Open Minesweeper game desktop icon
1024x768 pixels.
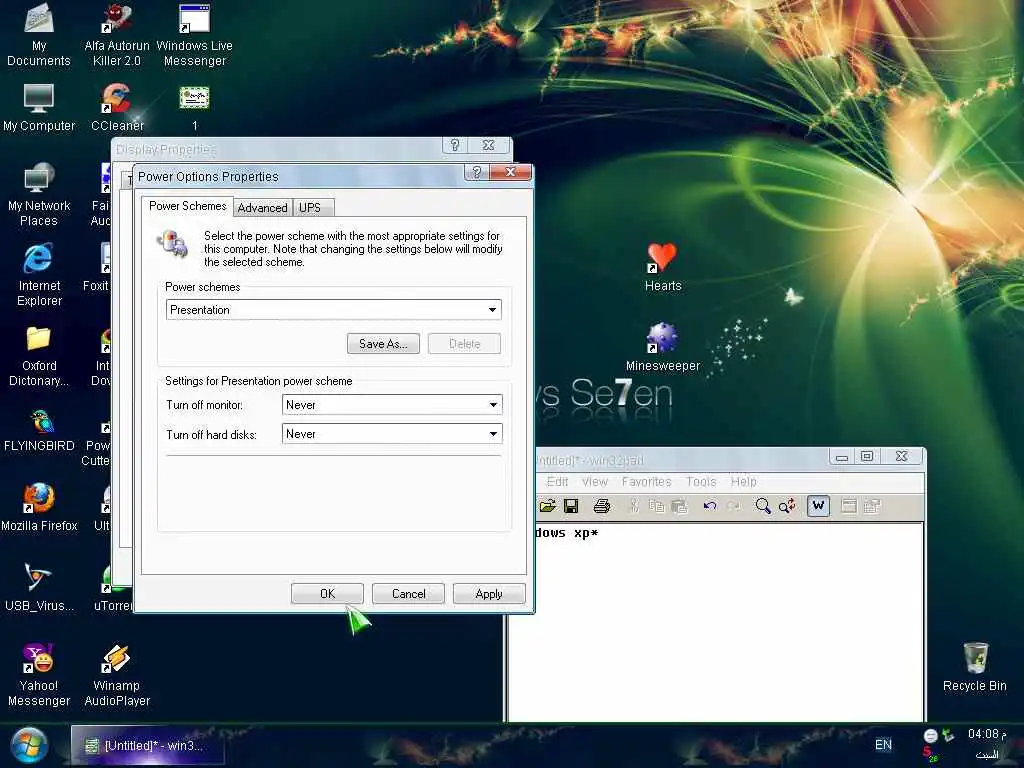[663, 347]
